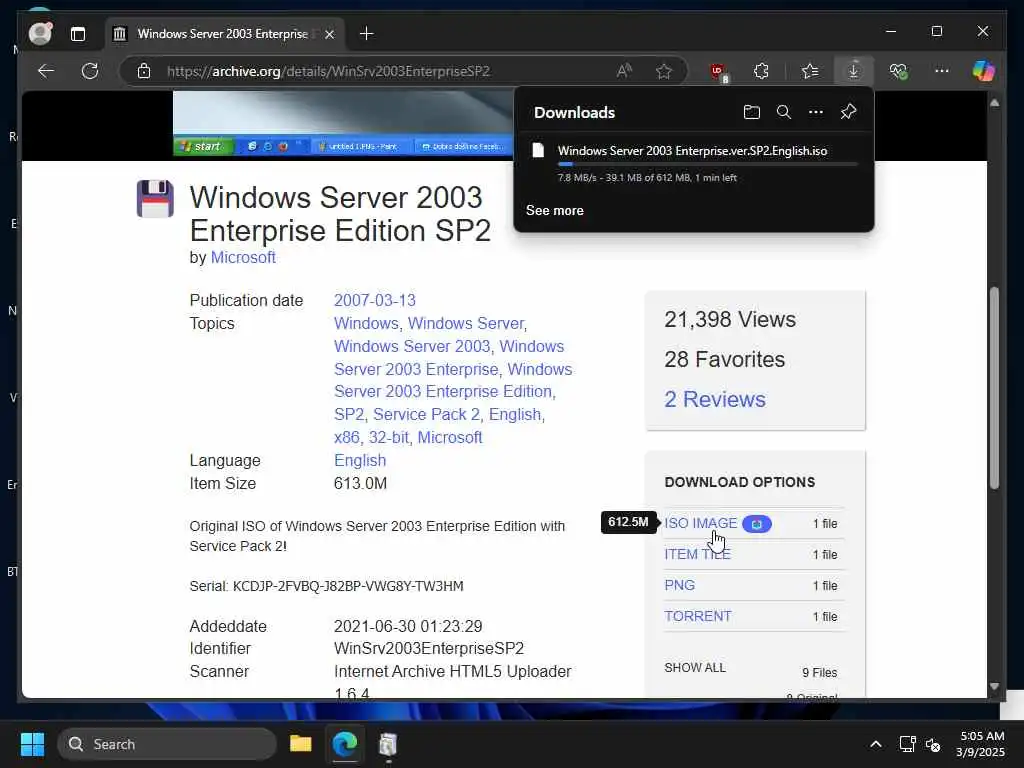Viewport: 1024px width, 768px height.
Task: Download the PNG option
Action: (x=679, y=585)
